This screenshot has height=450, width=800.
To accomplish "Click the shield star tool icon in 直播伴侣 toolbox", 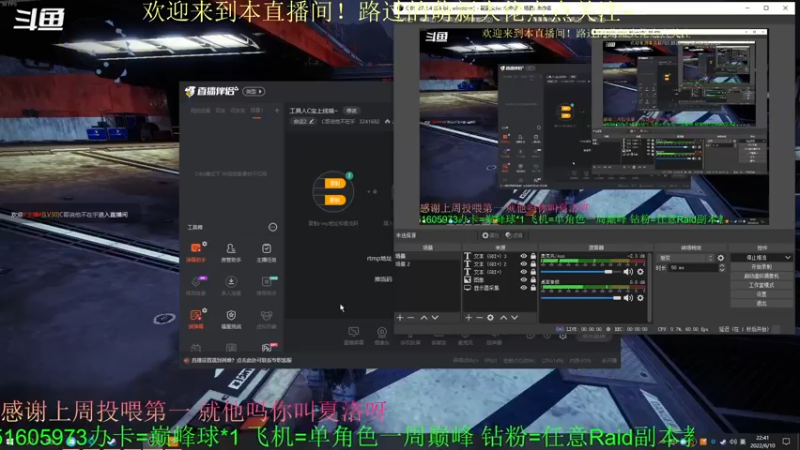I will (231, 315).
